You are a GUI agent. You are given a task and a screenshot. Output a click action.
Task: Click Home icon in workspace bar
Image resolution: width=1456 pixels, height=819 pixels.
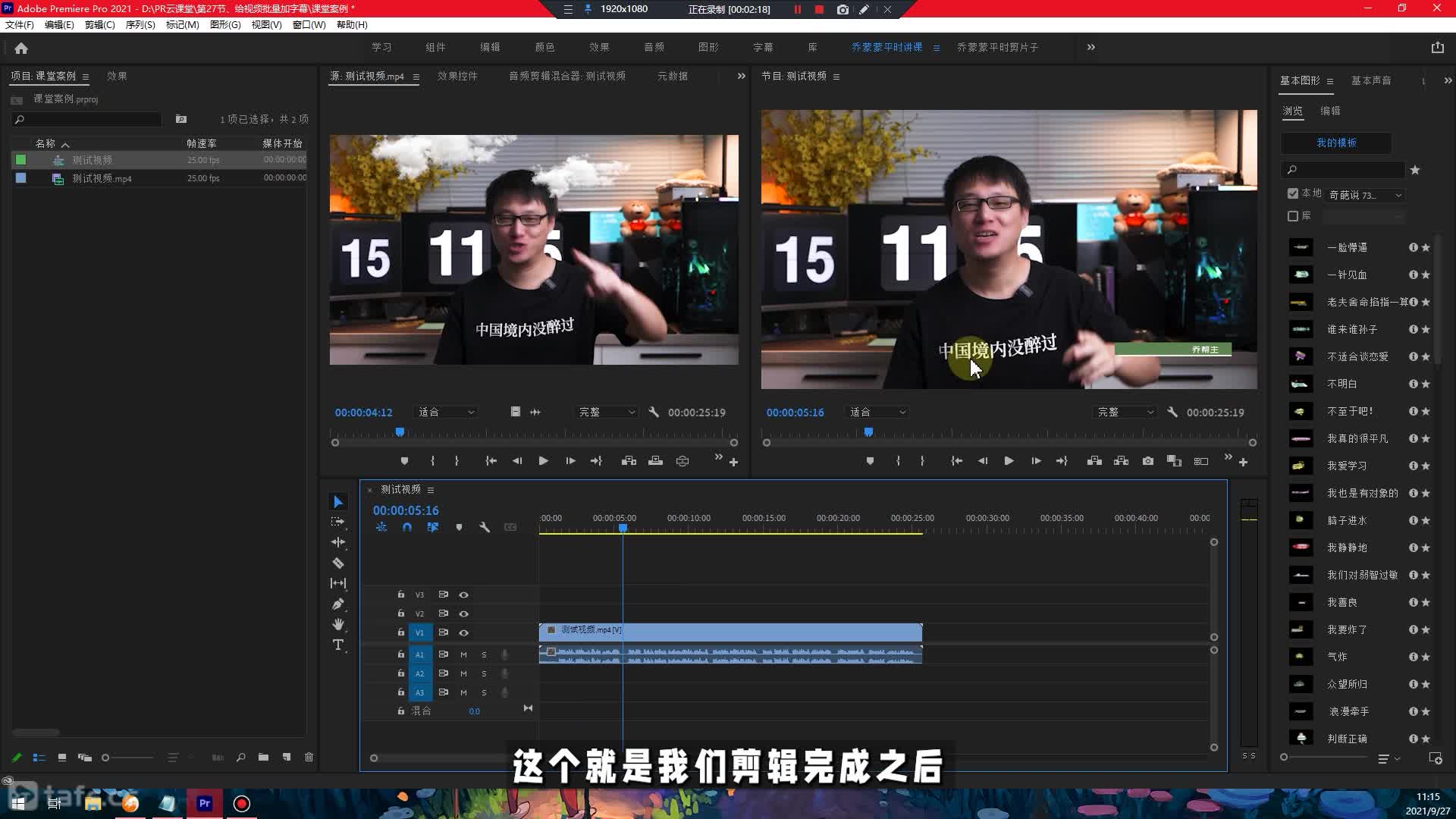point(21,48)
